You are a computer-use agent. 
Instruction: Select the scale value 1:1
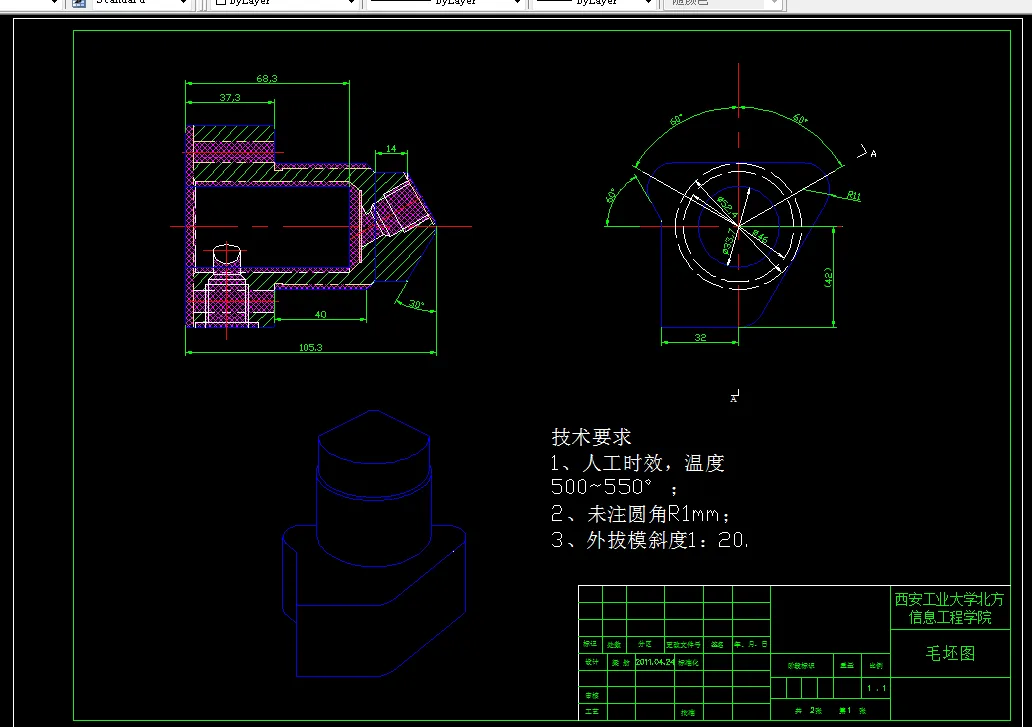[x=876, y=688]
